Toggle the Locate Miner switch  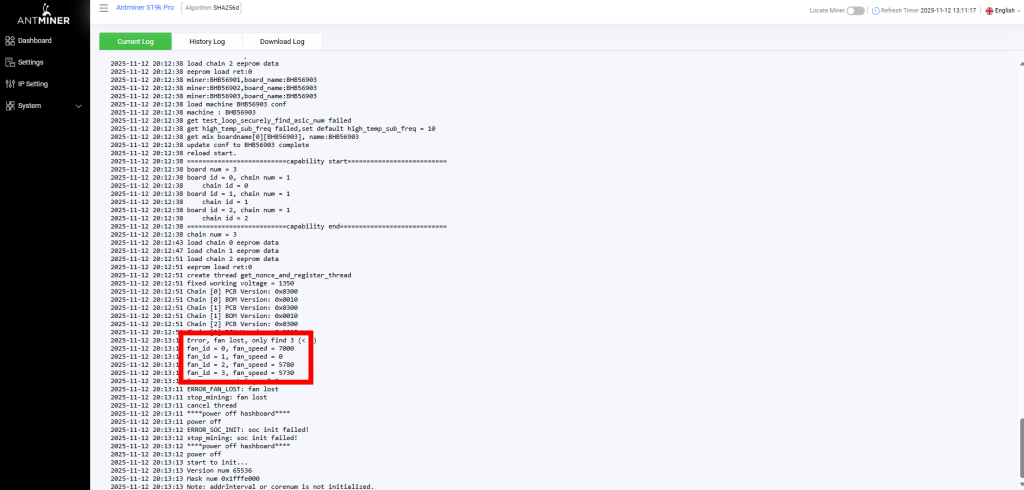click(x=856, y=11)
